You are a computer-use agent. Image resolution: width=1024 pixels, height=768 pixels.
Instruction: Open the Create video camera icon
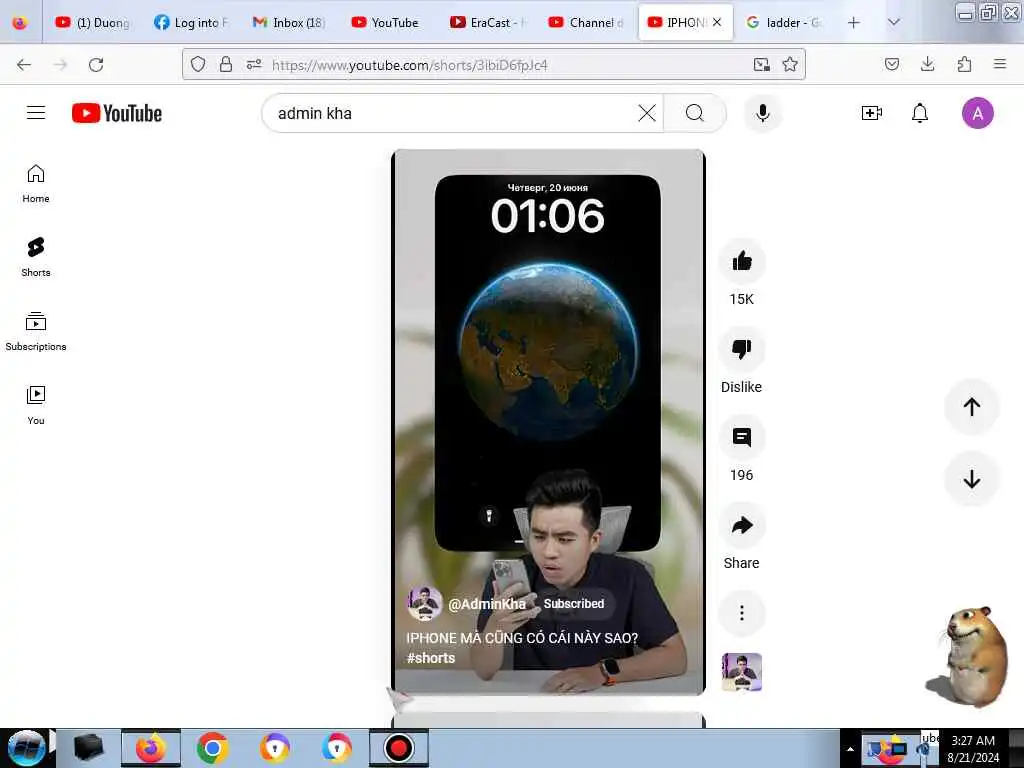pos(872,113)
